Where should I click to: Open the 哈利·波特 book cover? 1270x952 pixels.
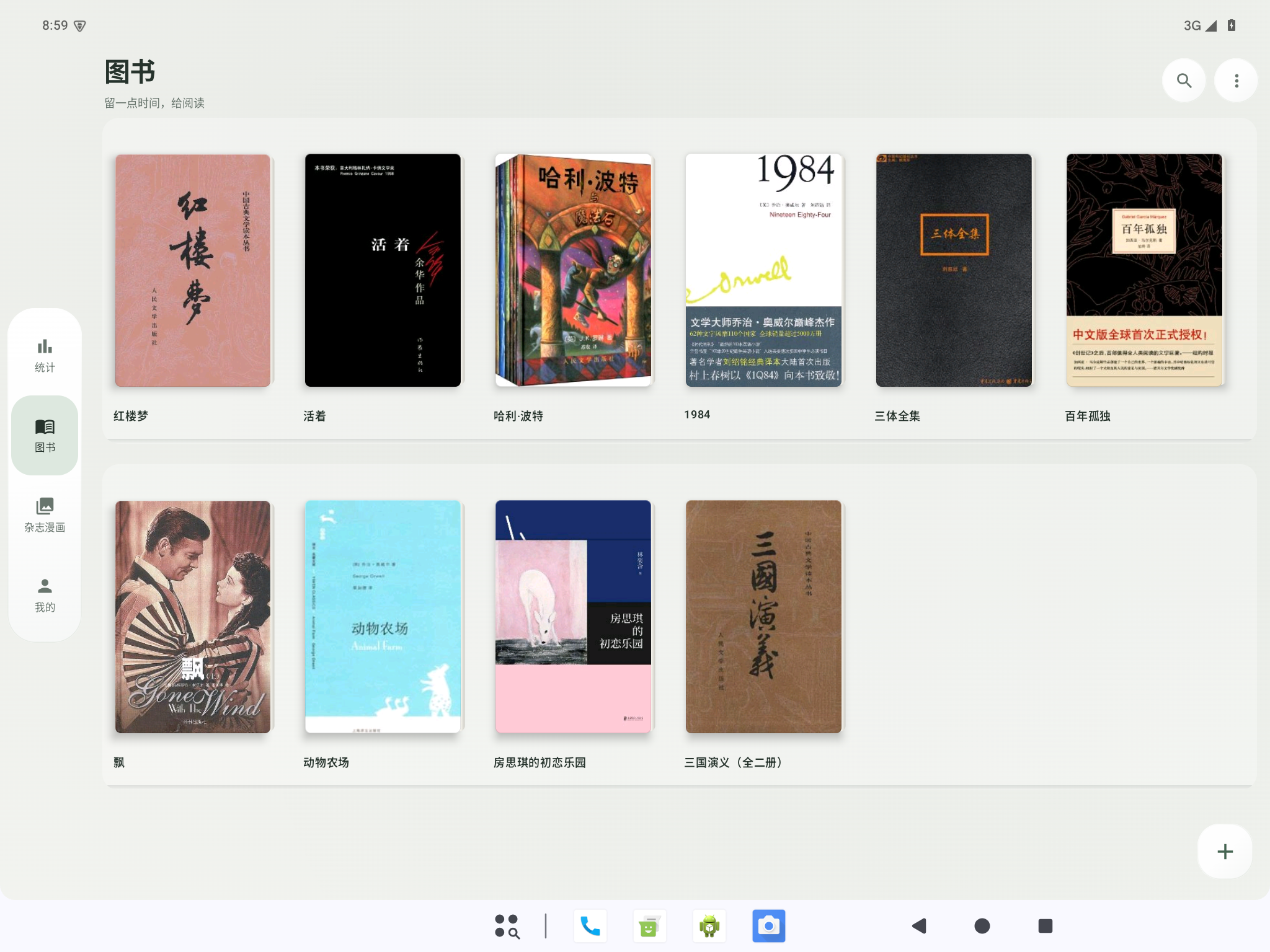click(x=573, y=270)
